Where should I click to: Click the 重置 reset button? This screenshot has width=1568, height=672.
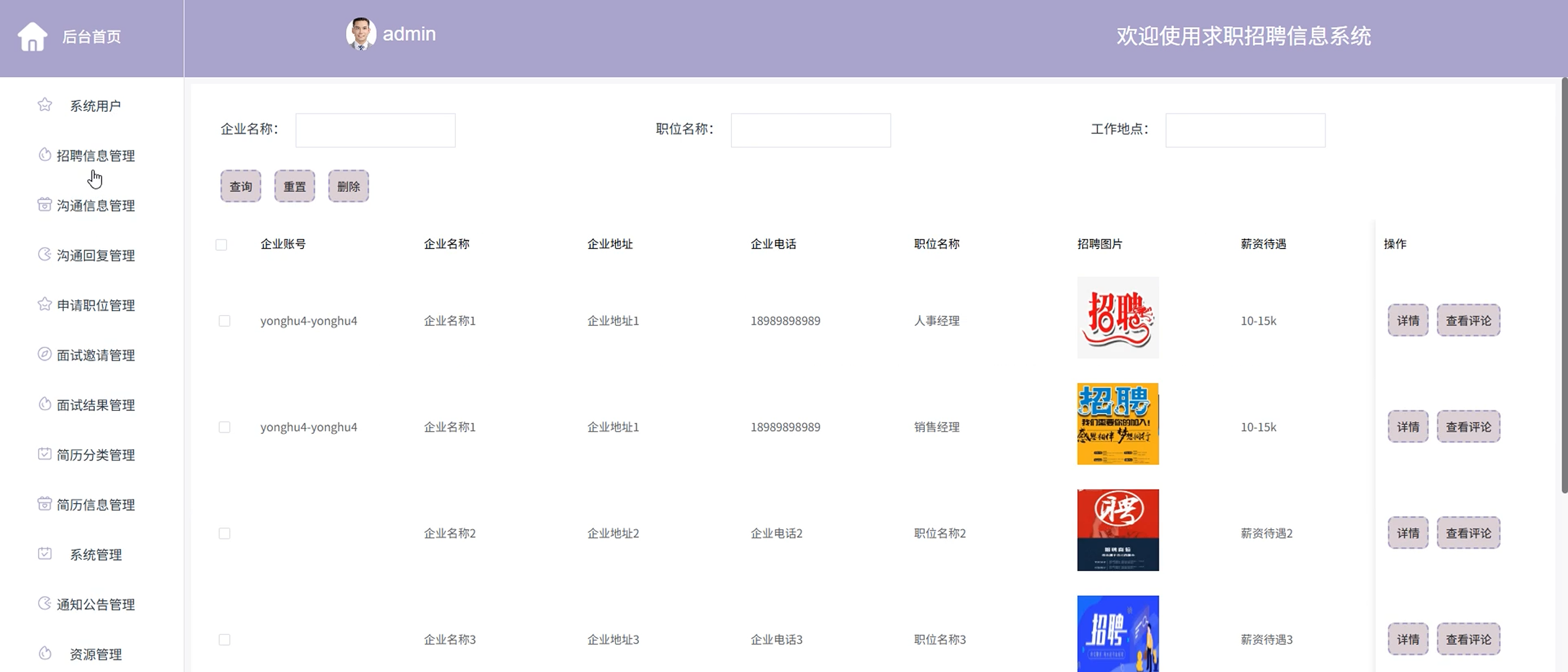[x=295, y=186]
